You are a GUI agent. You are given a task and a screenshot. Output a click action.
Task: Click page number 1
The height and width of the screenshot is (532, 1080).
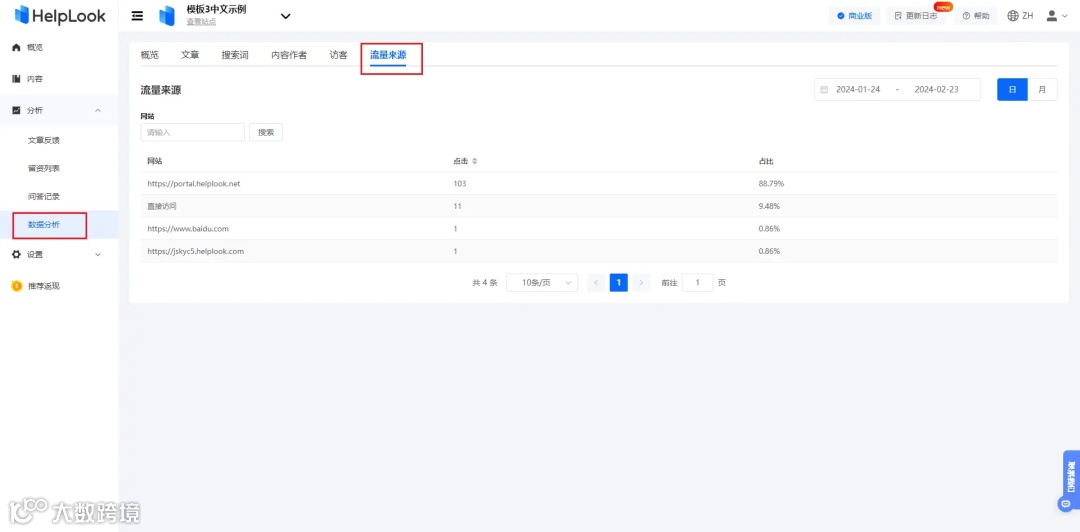[619, 283]
